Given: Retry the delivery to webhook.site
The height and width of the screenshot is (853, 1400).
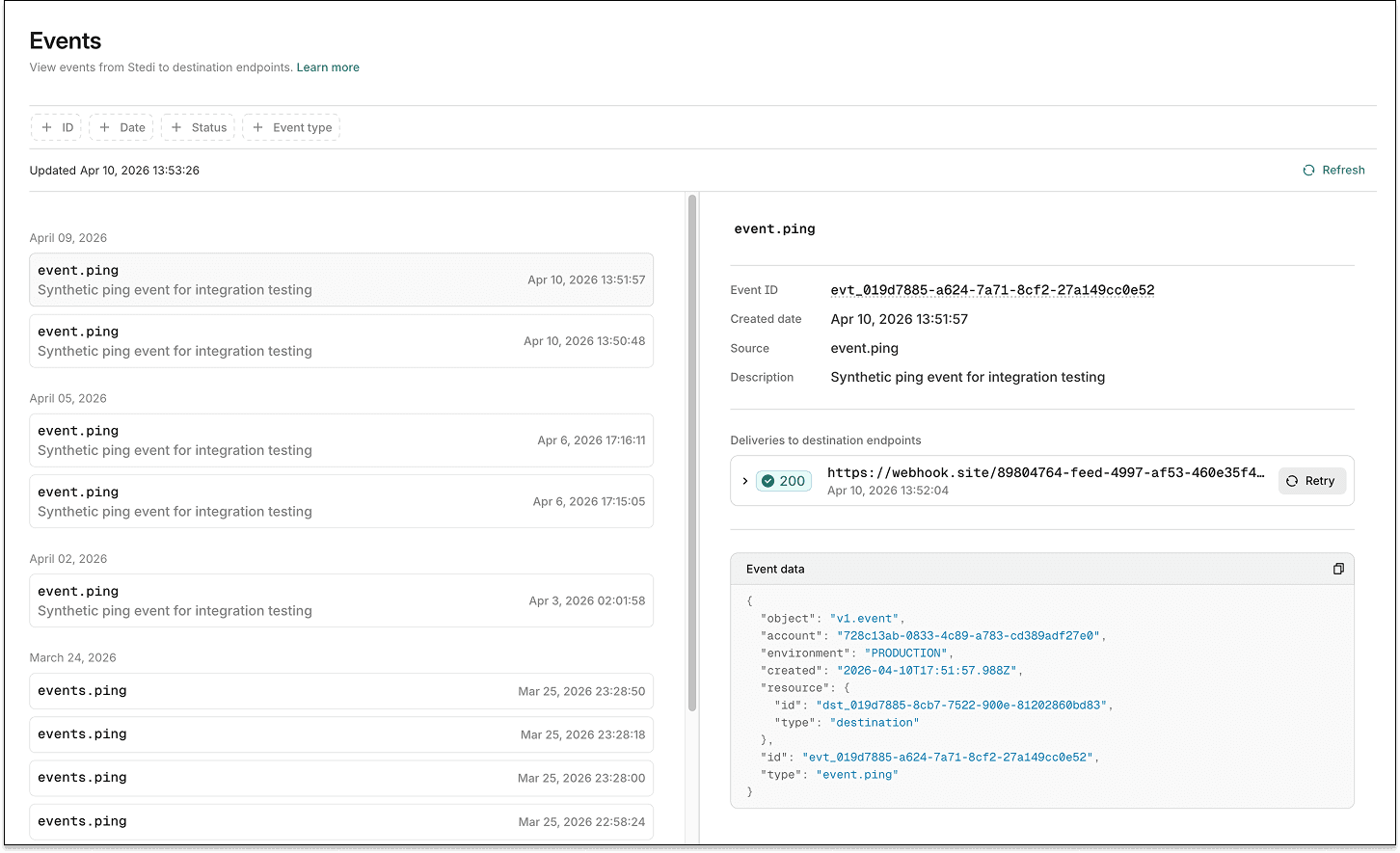Looking at the screenshot, I should click(x=1312, y=480).
